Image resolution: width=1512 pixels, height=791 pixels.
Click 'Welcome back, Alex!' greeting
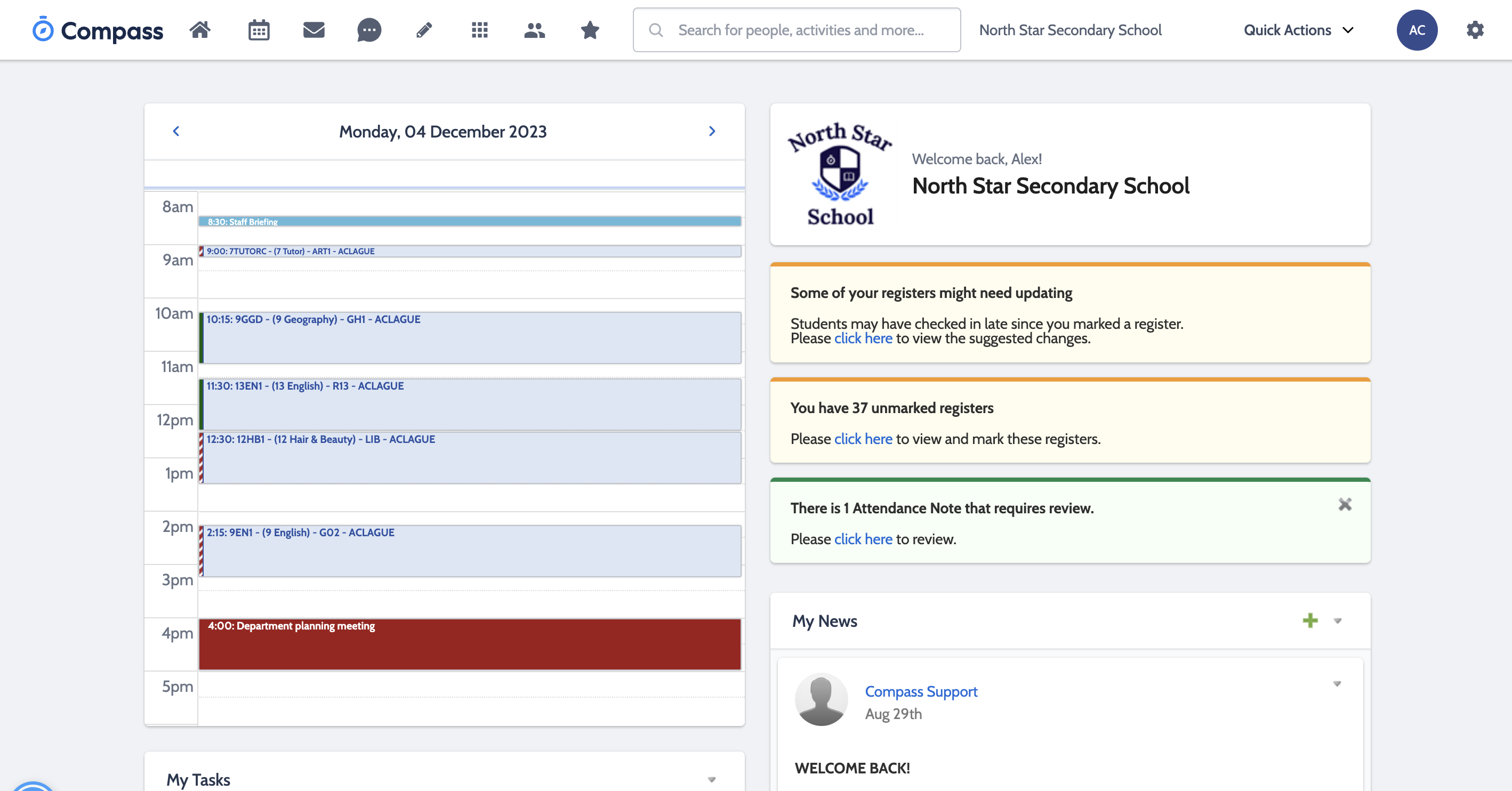click(977, 159)
